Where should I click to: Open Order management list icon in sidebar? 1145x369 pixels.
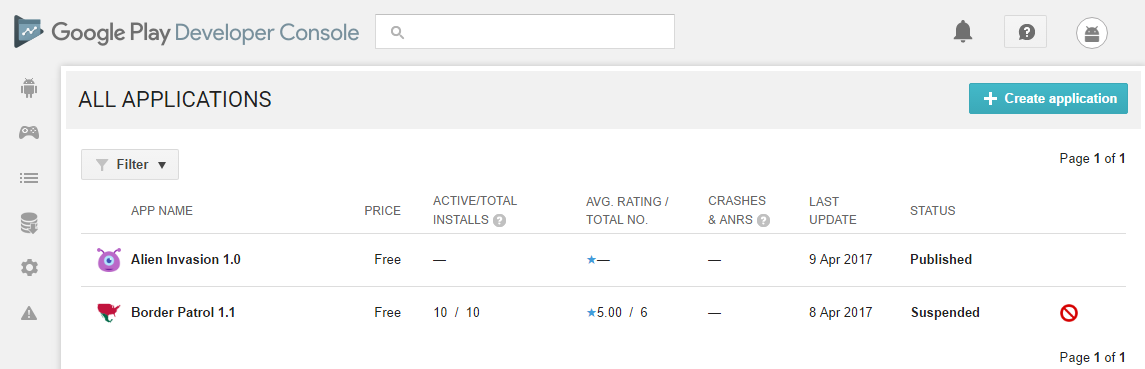point(29,178)
